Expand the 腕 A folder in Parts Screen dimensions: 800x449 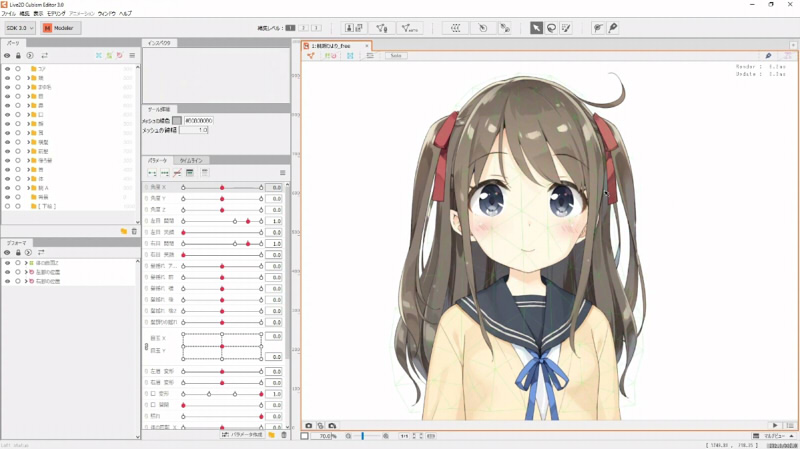(x=29, y=188)
